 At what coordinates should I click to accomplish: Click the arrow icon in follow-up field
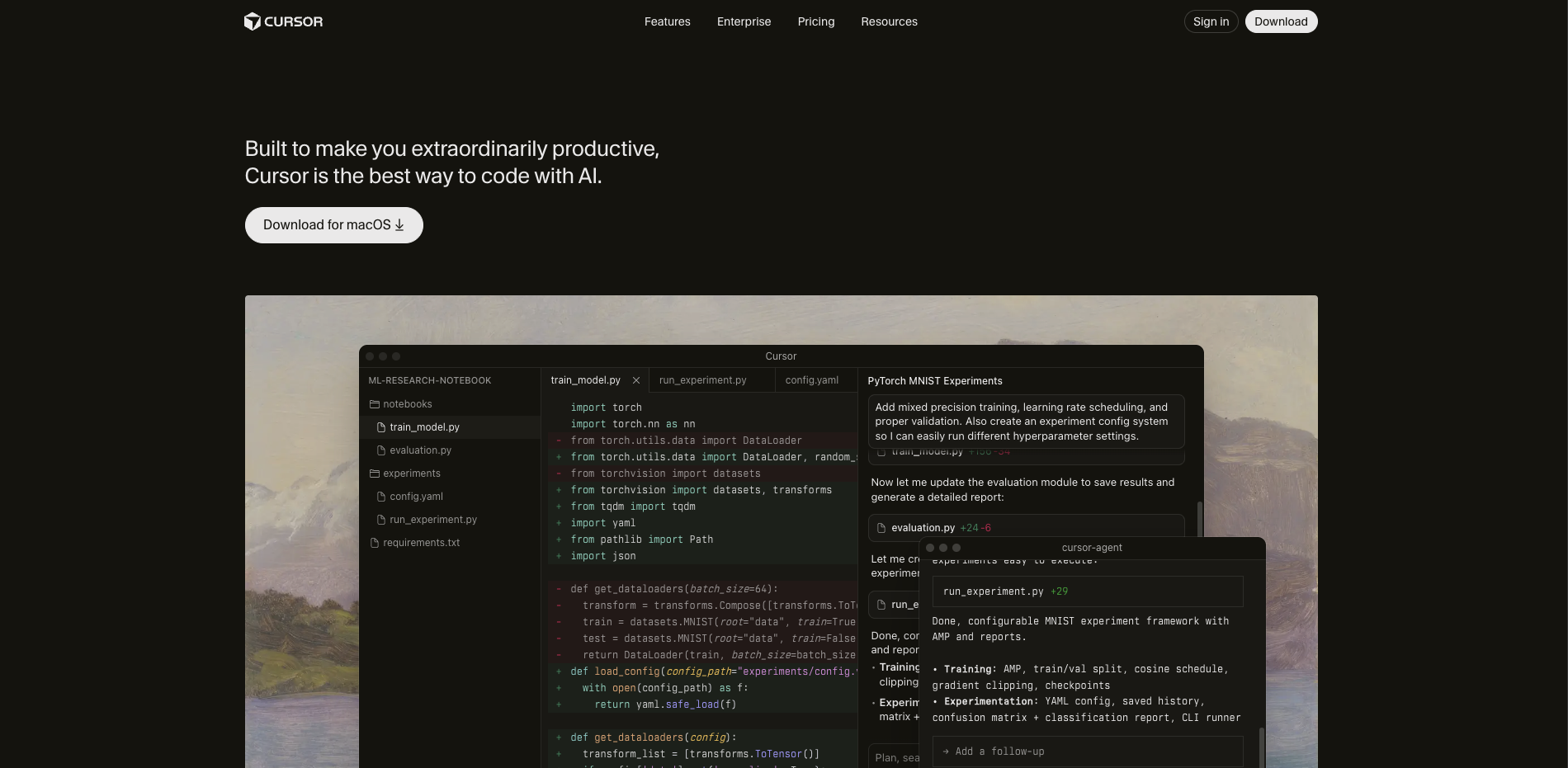click(x=946, y=752)
